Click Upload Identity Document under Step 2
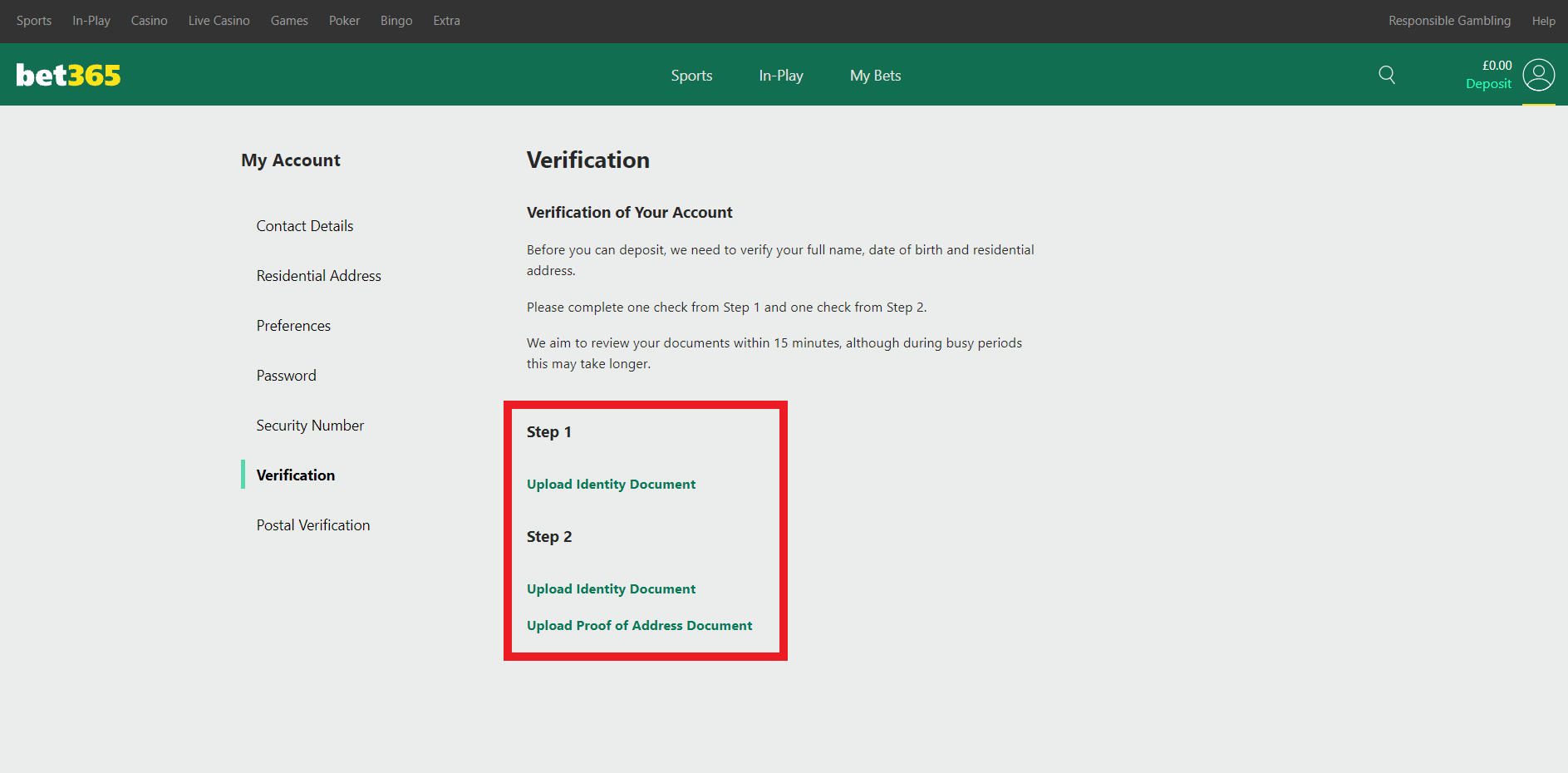Viewport: 1568px width, 773px height. click(x=612, y=589)
